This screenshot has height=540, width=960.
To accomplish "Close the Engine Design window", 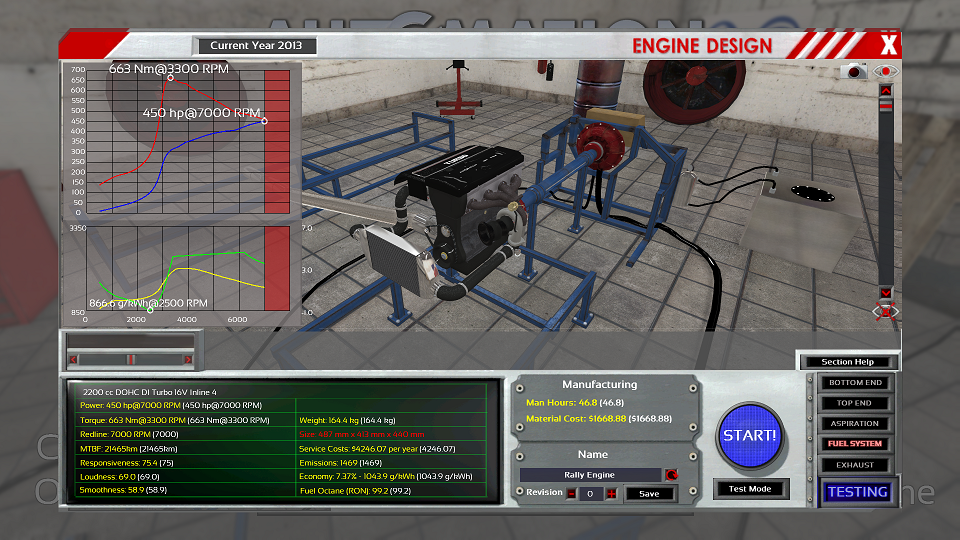I will click(888, 45).
